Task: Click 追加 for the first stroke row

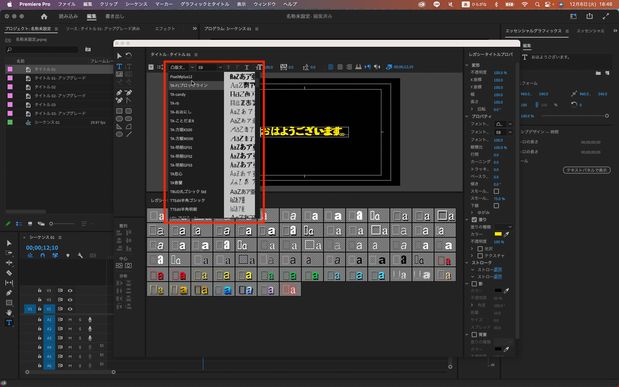Action: click(498, 270)
